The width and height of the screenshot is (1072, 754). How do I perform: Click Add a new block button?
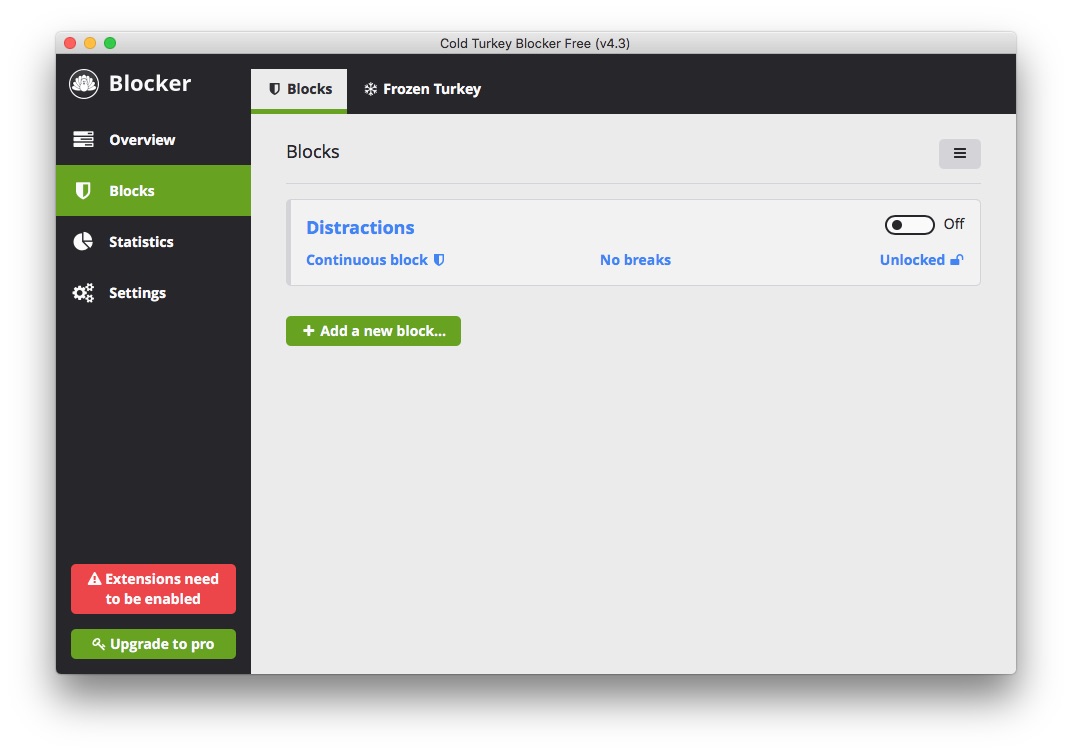click(x=373, y=331)
